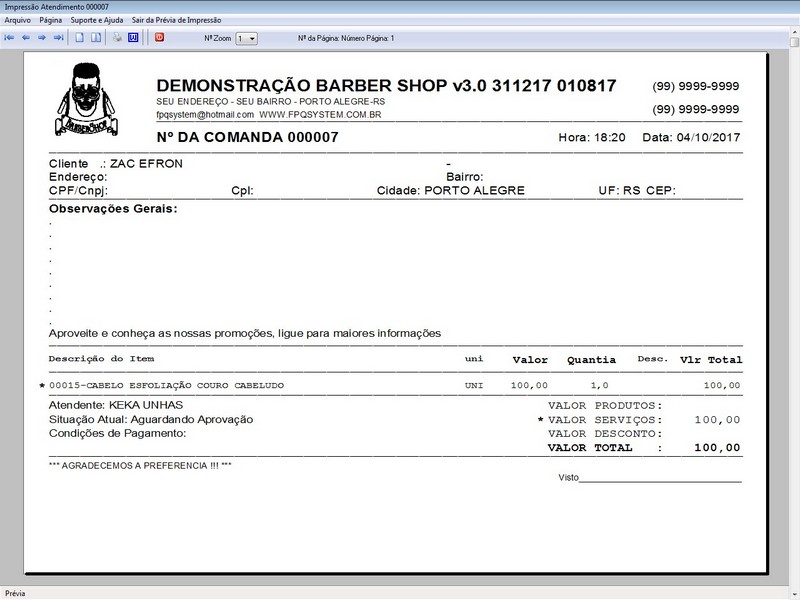Click 'Descrição do Item' column header

click(x=102, y=359)
